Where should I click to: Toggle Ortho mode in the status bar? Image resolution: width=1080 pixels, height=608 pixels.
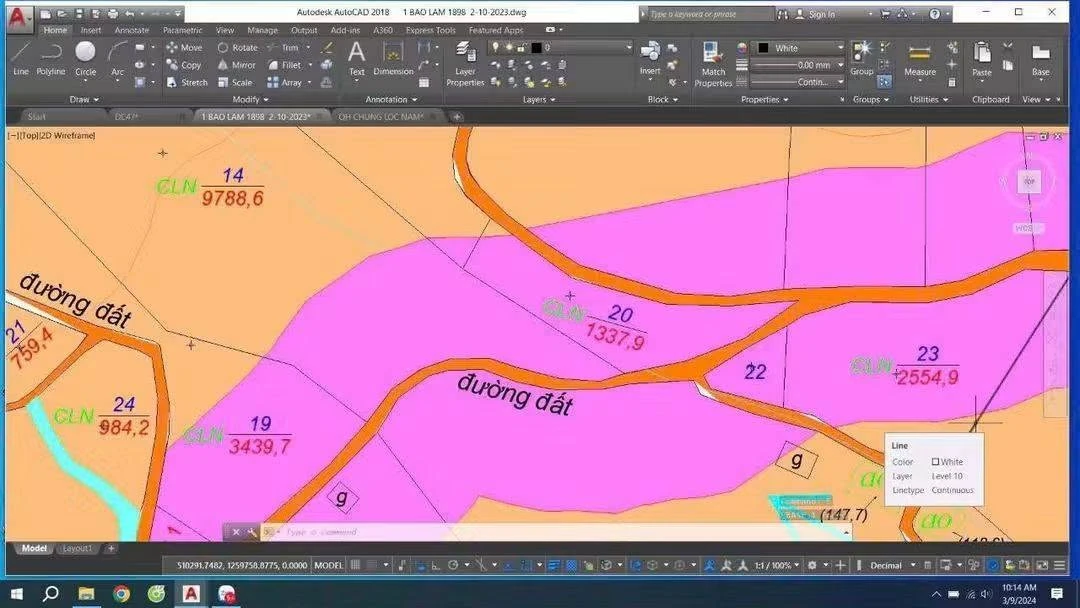click(x=436, y=565)
